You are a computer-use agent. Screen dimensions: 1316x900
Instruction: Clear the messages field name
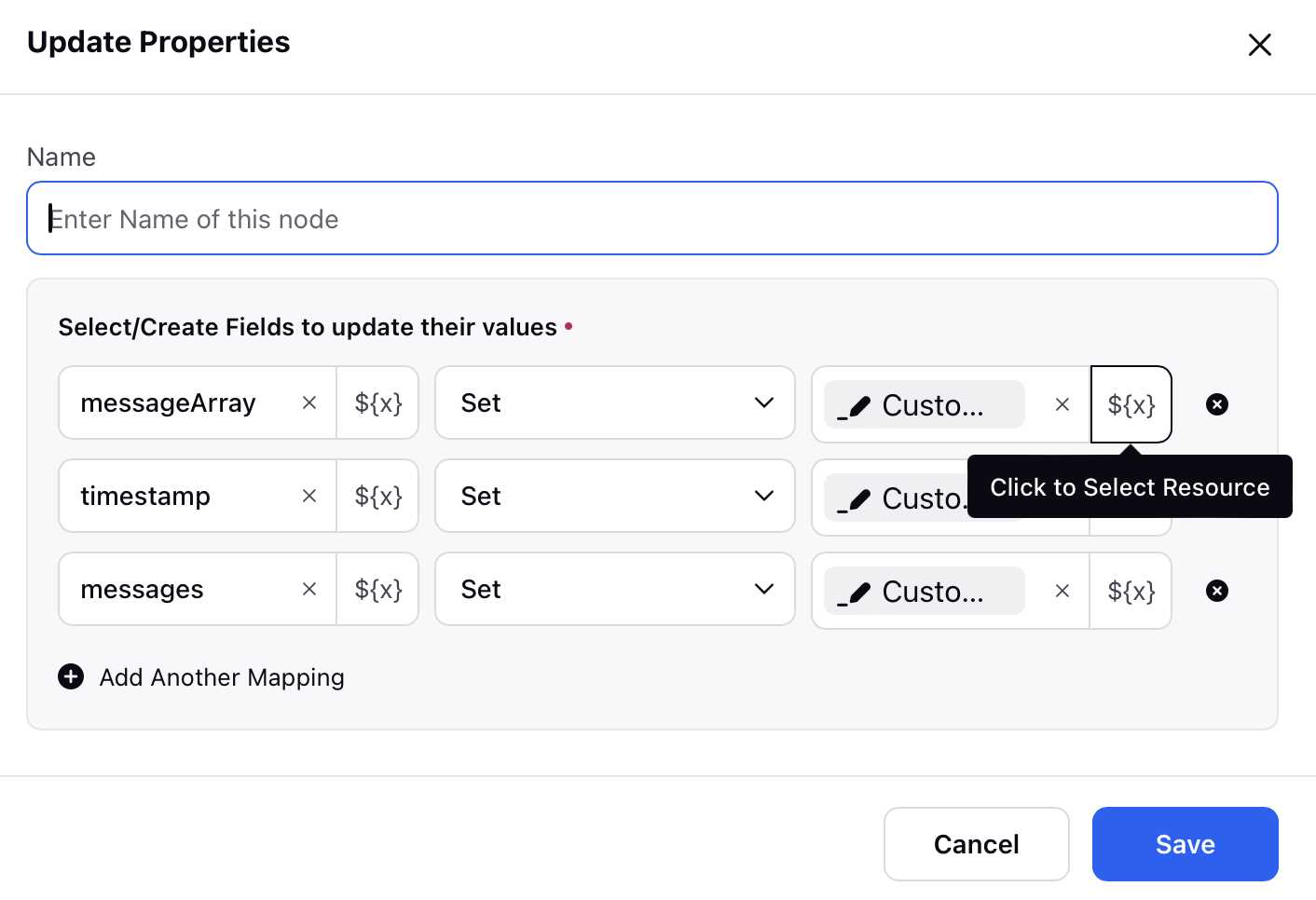pyautogui.click(x=309, y=589)
